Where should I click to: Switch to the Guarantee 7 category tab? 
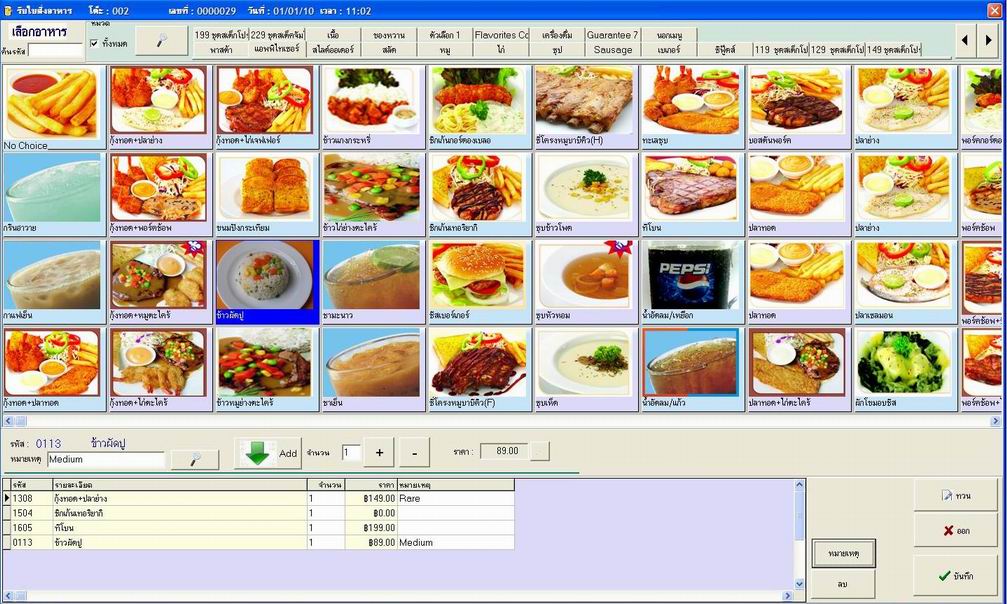tap(613, 35)
